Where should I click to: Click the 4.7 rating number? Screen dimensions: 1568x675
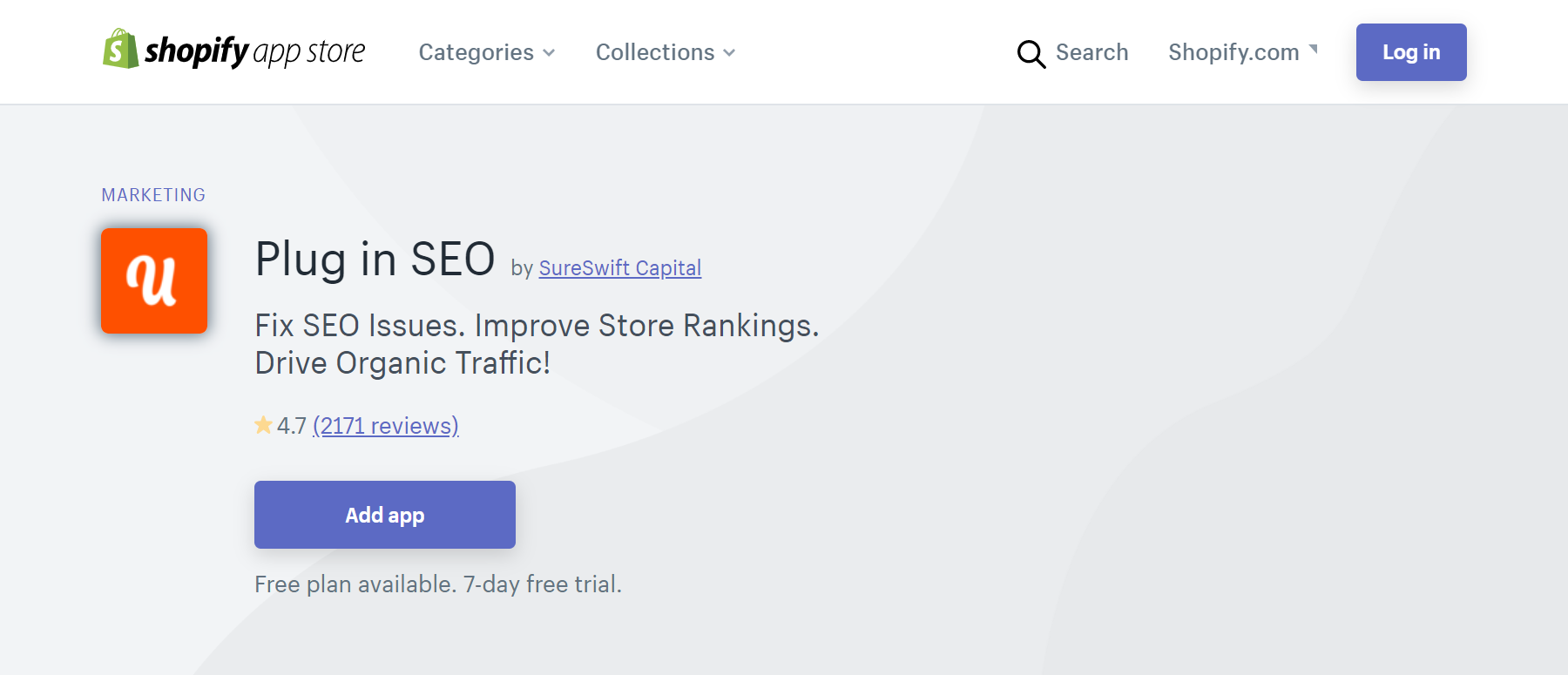pyautogui.click(x=292, y=426)
